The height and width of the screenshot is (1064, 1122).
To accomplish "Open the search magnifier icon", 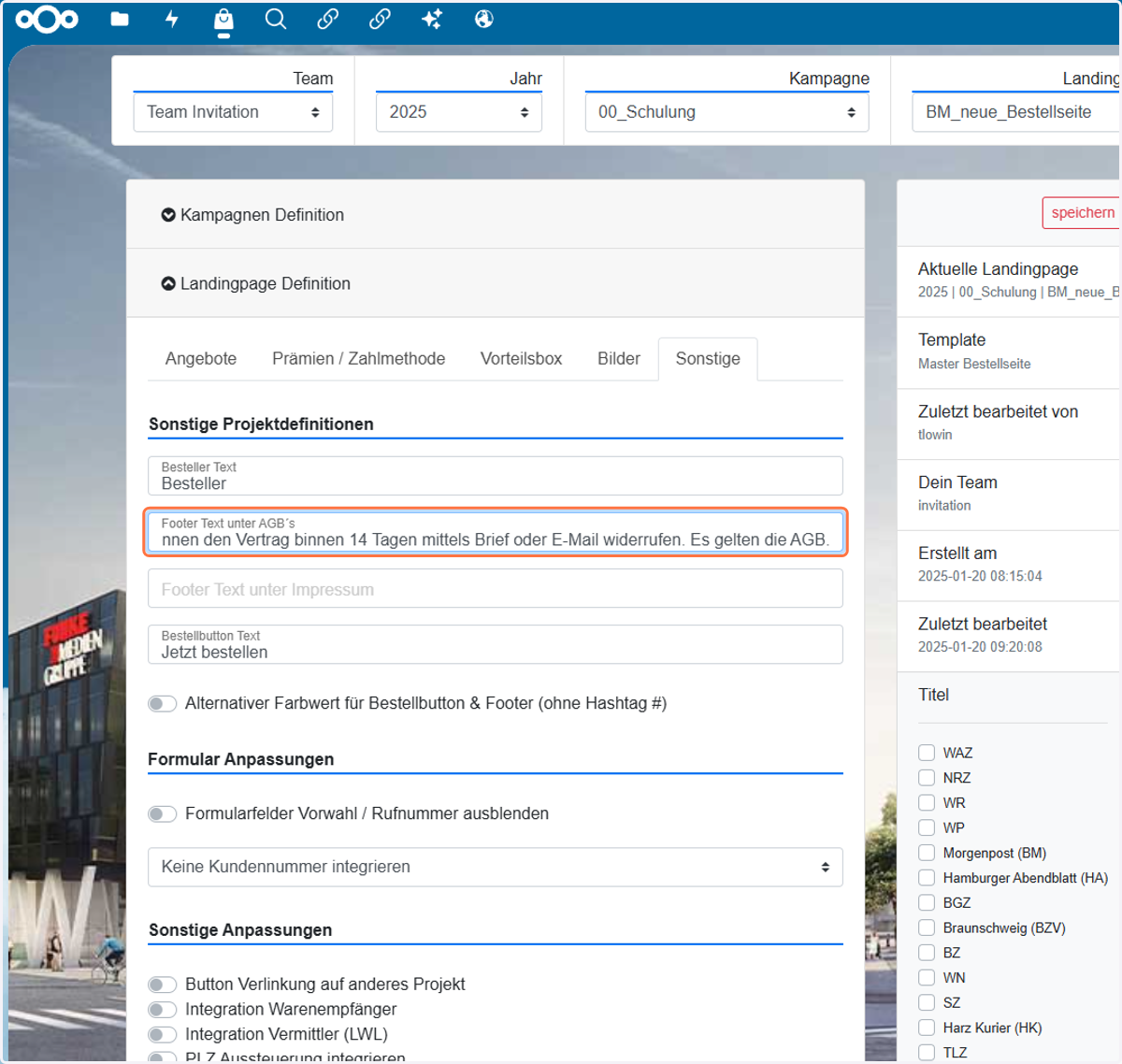I will tap(275, 19).
